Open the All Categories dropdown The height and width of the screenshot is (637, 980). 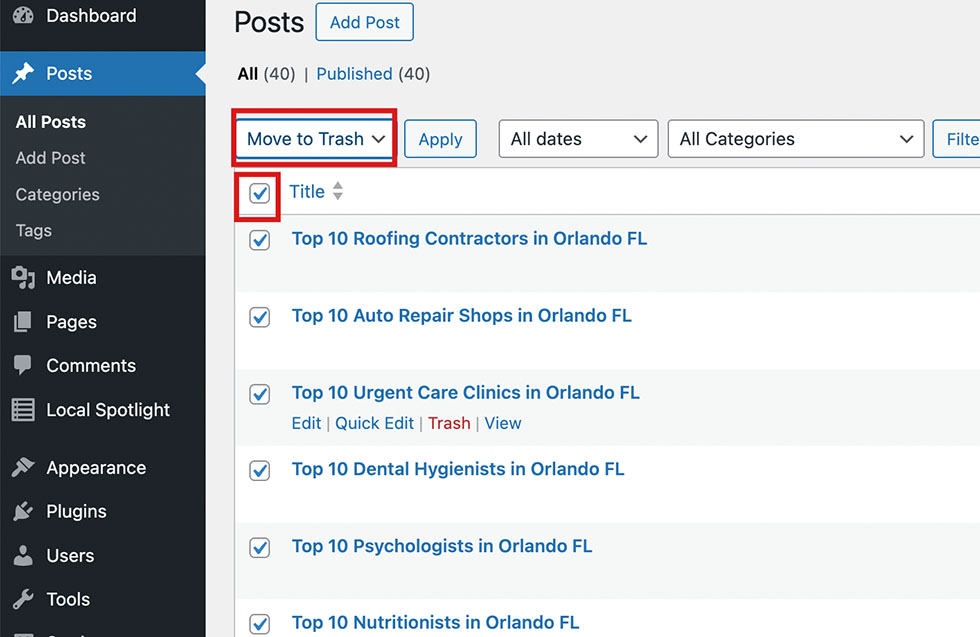(795, 139)
